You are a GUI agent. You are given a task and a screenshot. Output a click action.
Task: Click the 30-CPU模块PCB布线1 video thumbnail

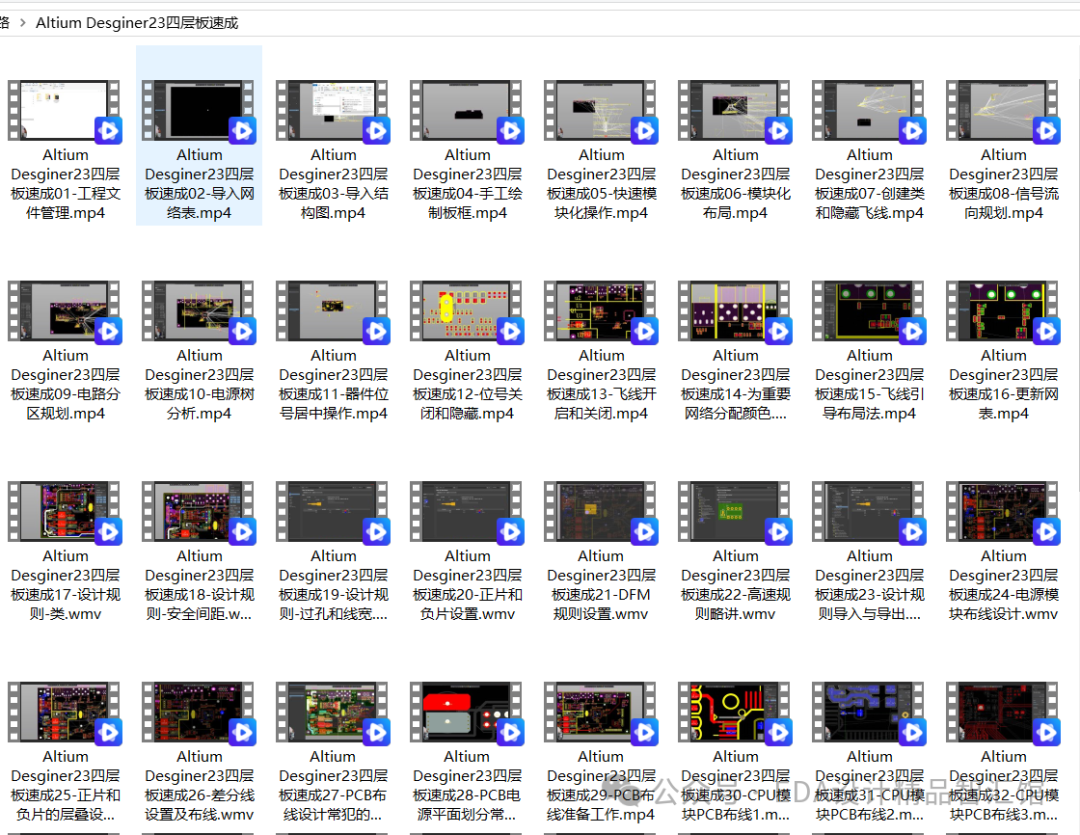(x=735, y=713)
